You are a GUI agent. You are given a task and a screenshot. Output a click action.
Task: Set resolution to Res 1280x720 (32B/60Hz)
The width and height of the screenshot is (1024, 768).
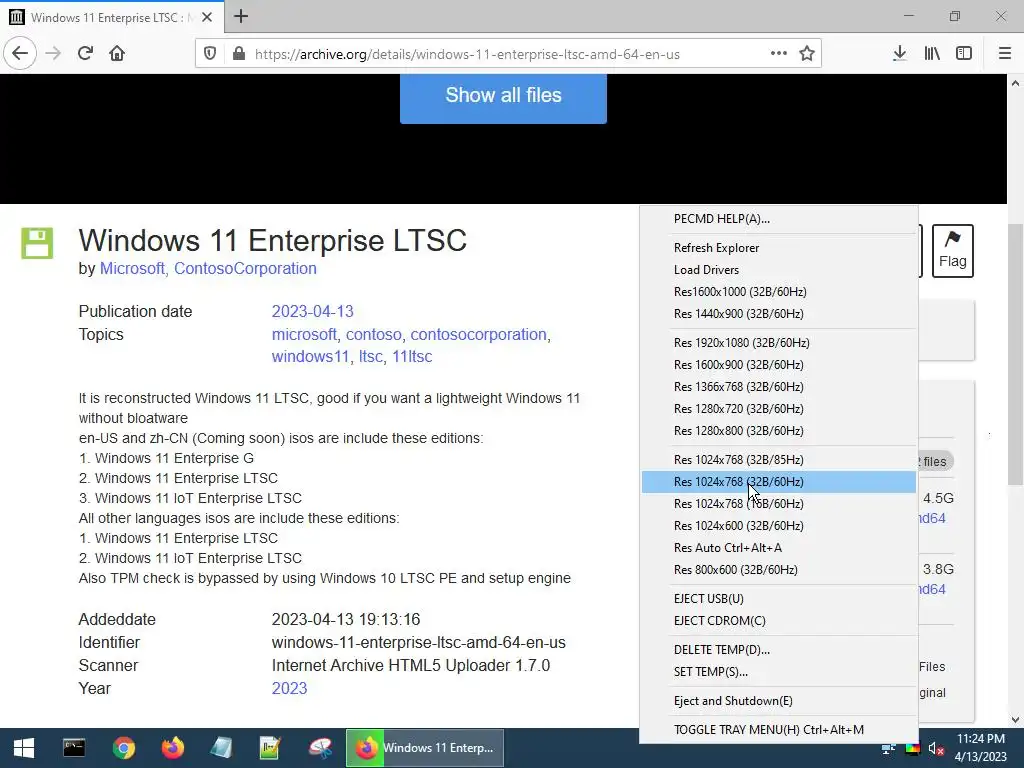[x=778, y=409]
